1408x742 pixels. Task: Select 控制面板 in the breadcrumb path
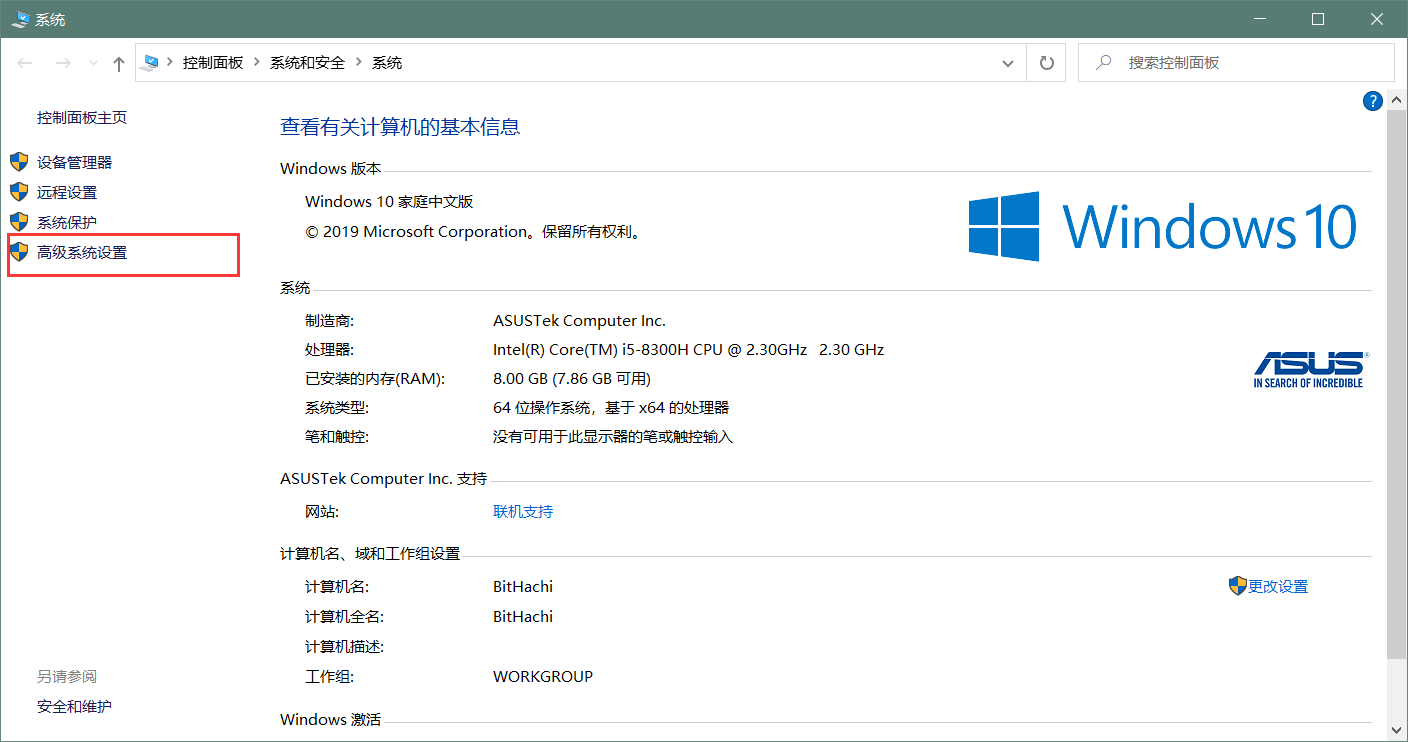click(213, 62)
